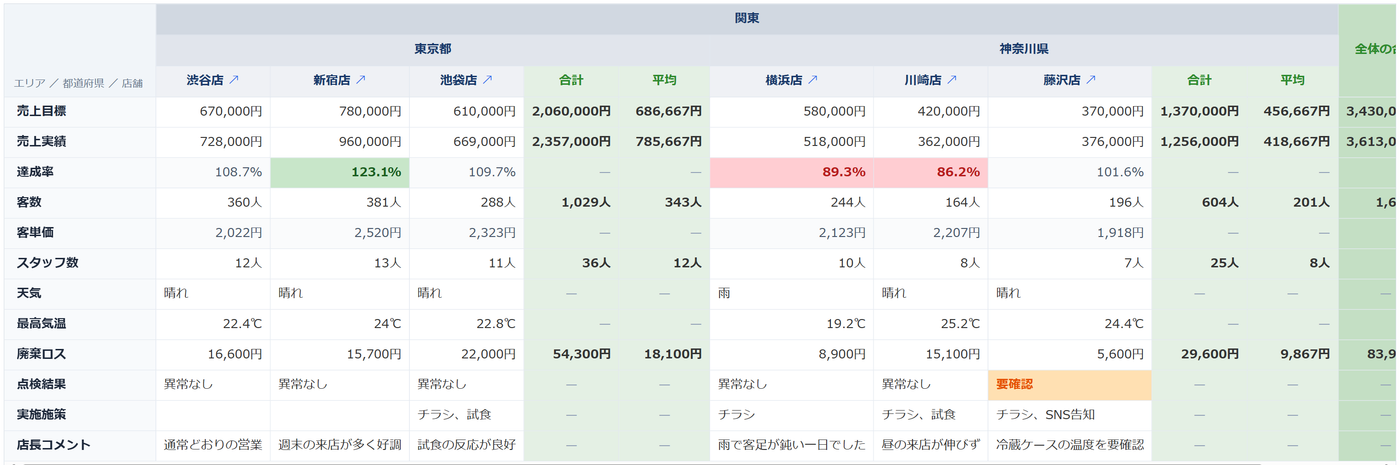Click the 天気 row header
Viewport: 1400px width, 465px height.
pyautogui.click(x=78, y=294)
